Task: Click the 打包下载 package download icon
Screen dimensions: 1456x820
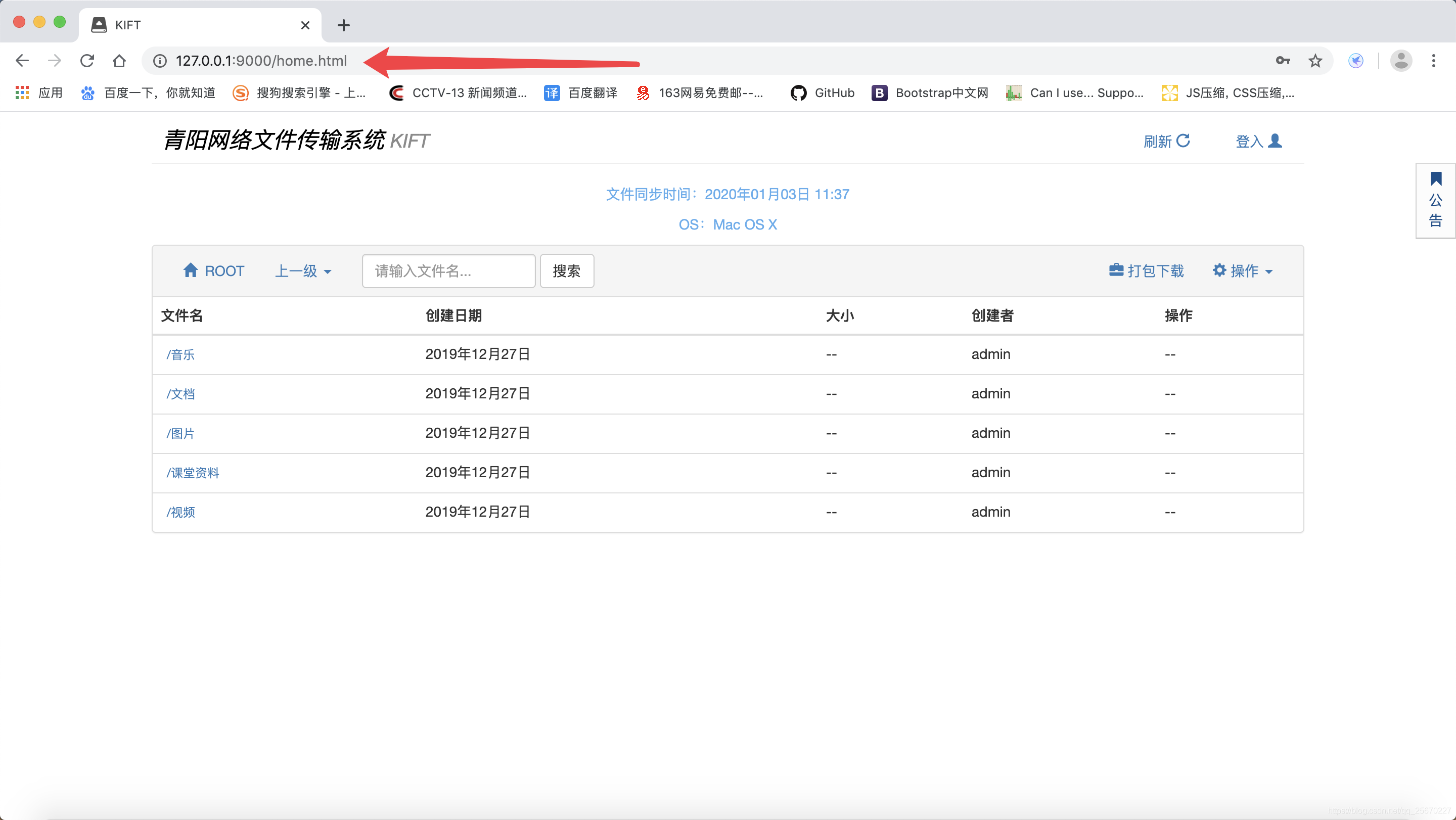Action: click(1116, 270)
